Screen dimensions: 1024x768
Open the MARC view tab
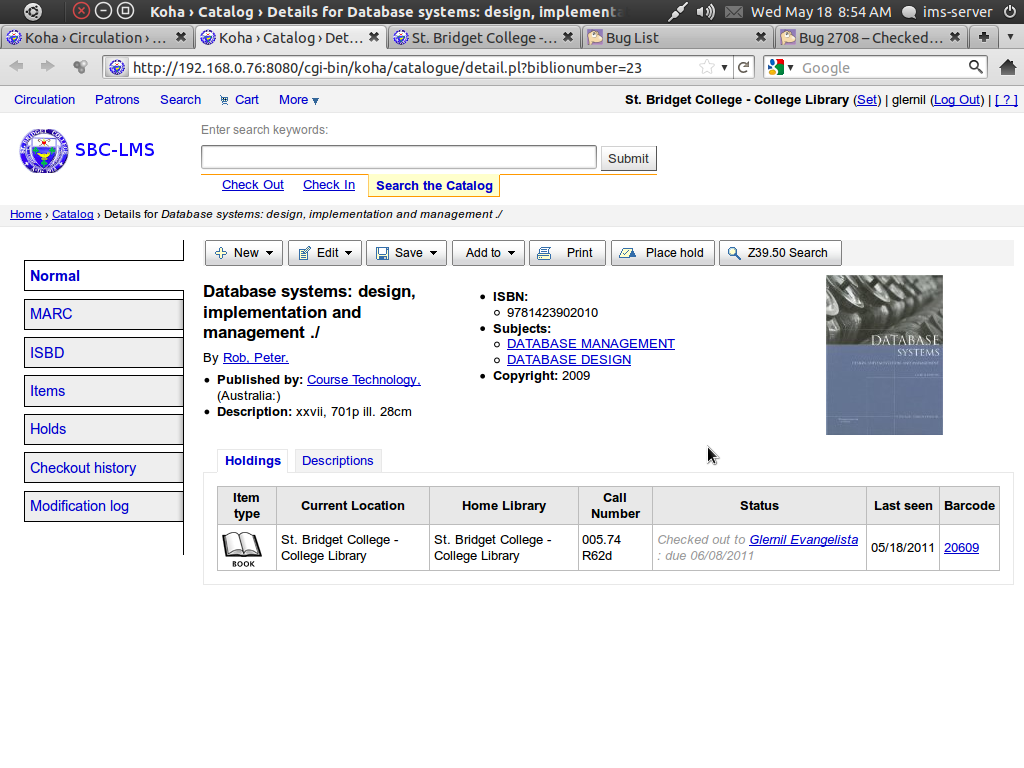click(x=104, y=314)
